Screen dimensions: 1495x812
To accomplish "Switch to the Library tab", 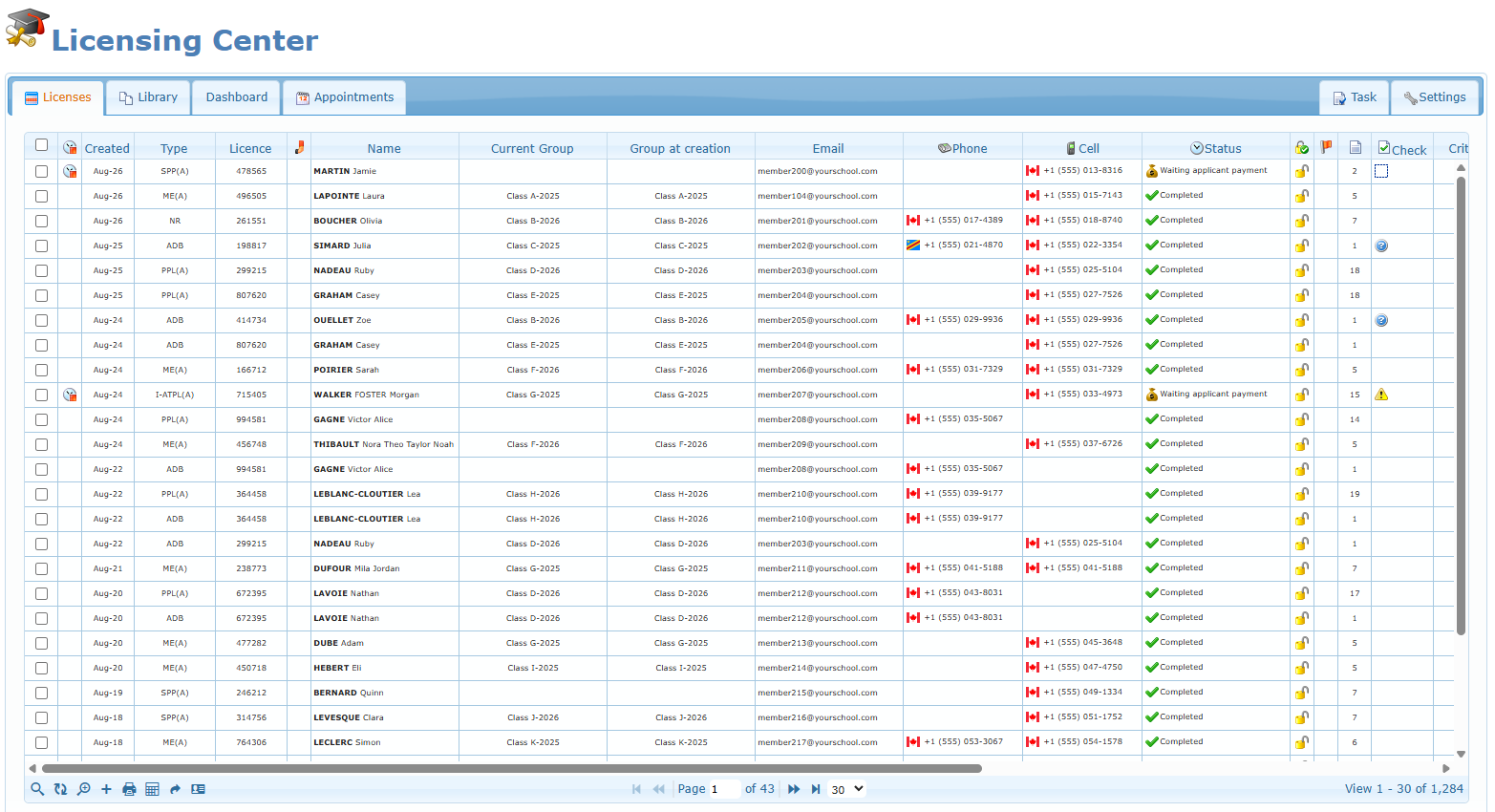I will (148, 97).
